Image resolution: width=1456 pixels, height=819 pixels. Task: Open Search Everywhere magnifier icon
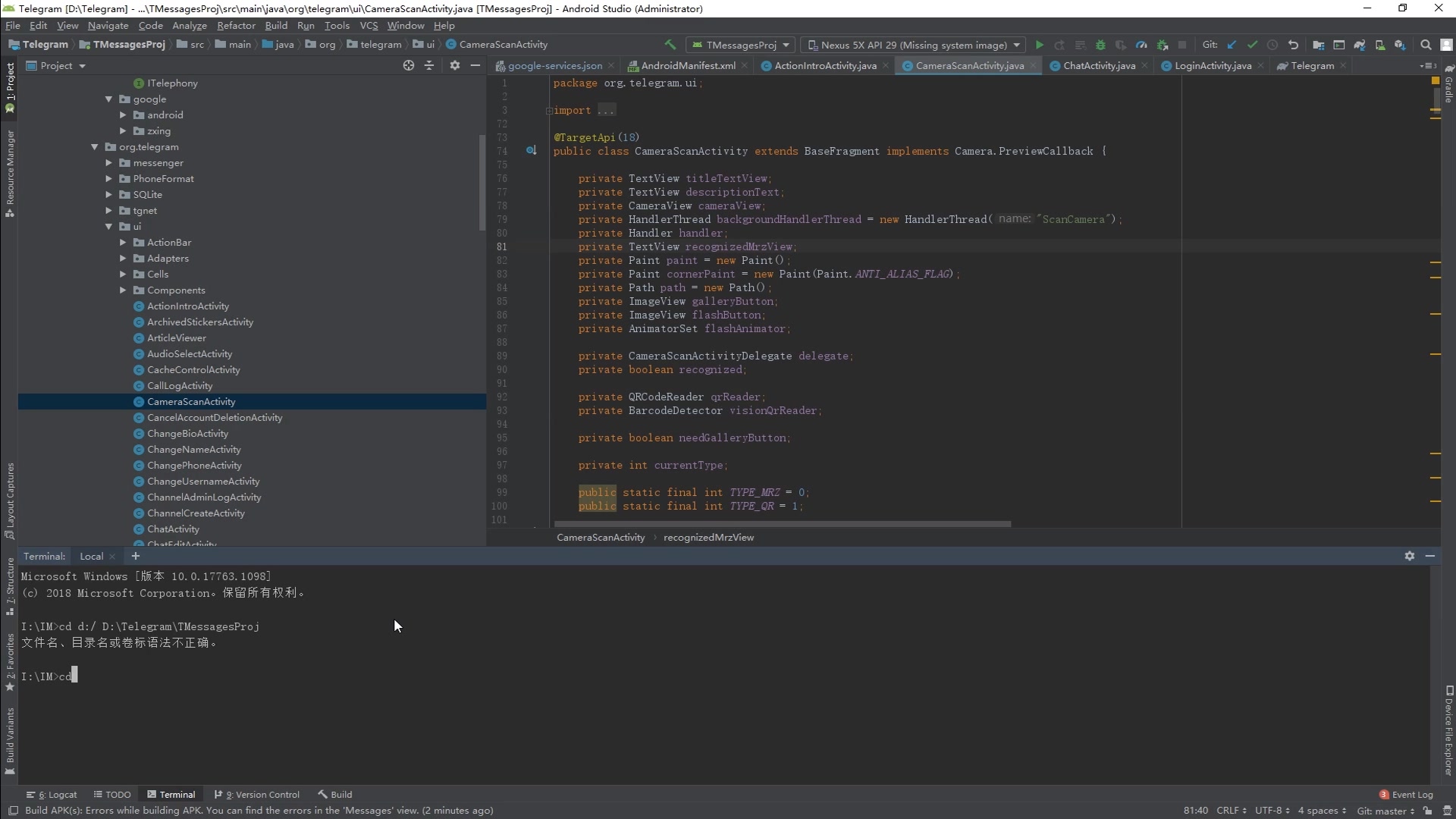pos(1426,45)
